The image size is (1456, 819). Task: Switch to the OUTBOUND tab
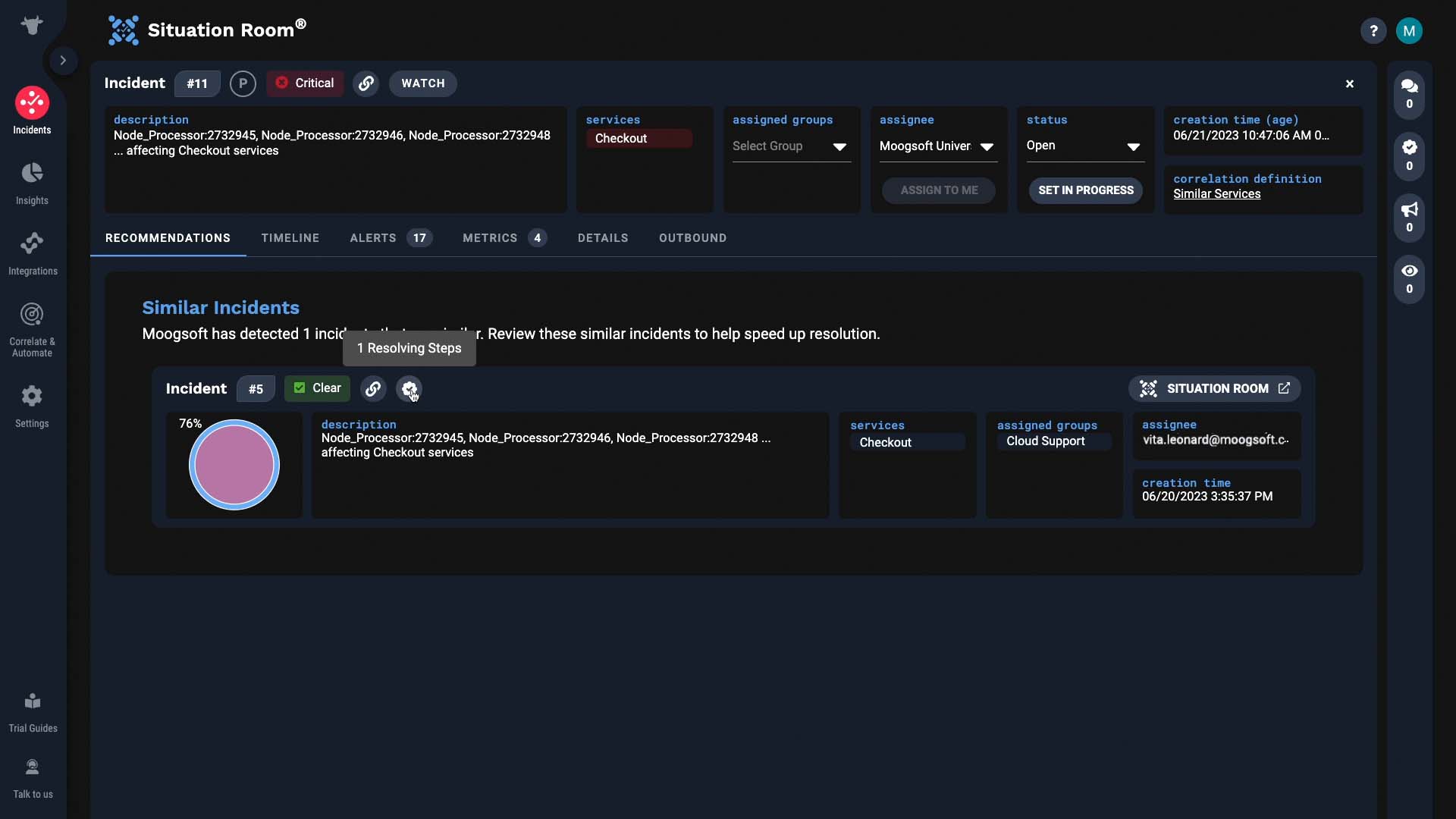(x=692, y=238)
